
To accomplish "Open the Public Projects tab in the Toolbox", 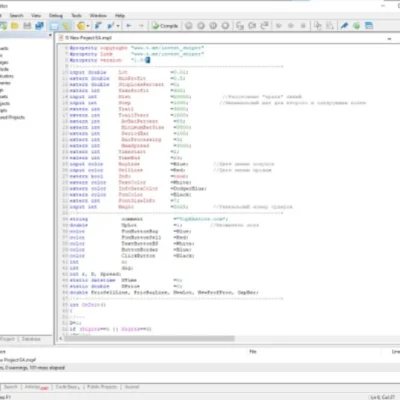I will pyautogui.click(x=102, y=387).
